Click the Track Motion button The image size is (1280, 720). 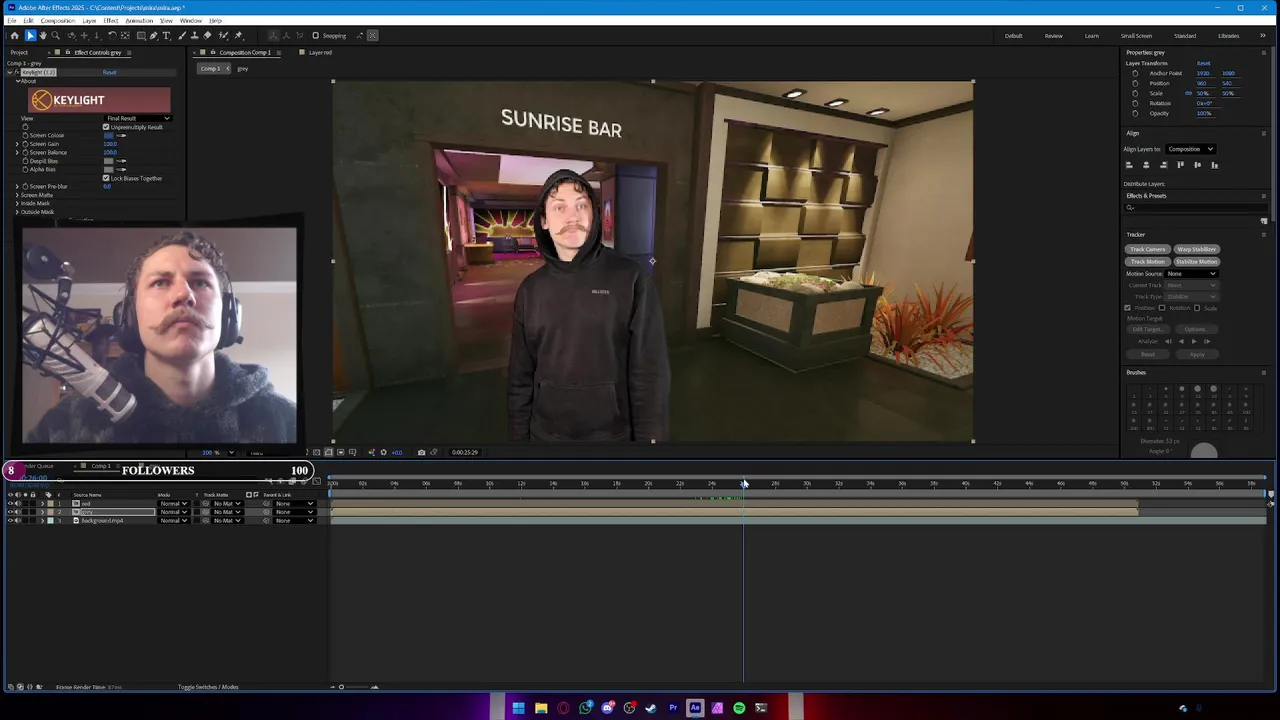(x=1148, y=261)
